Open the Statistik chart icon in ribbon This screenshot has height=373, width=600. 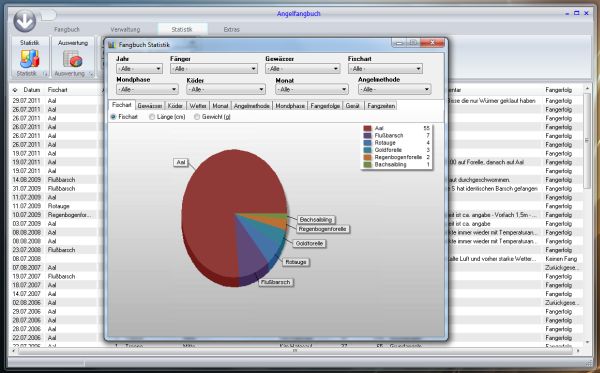pyautogui.click(x=29, y=59)
